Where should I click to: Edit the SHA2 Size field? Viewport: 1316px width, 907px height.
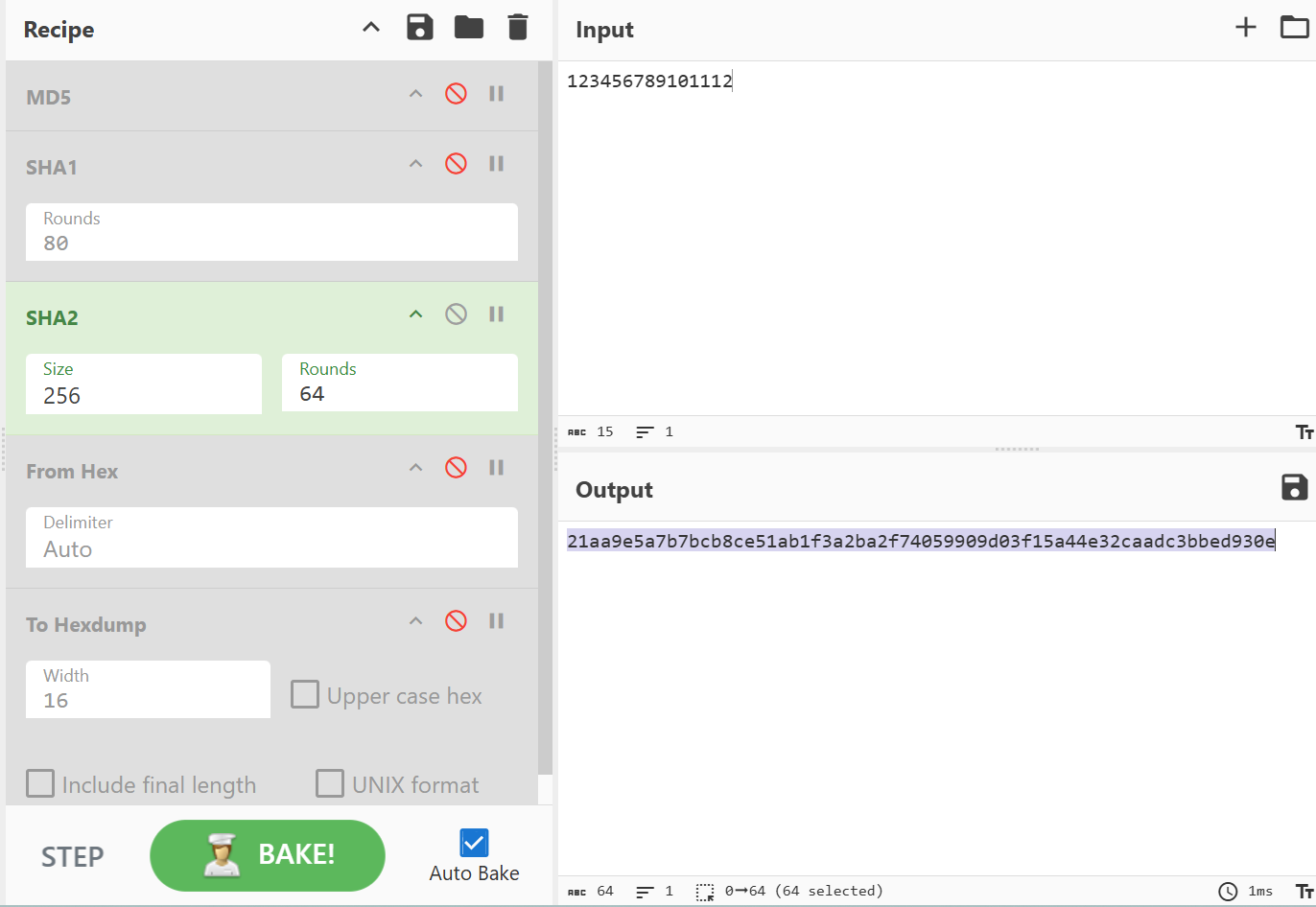point(144,384)
